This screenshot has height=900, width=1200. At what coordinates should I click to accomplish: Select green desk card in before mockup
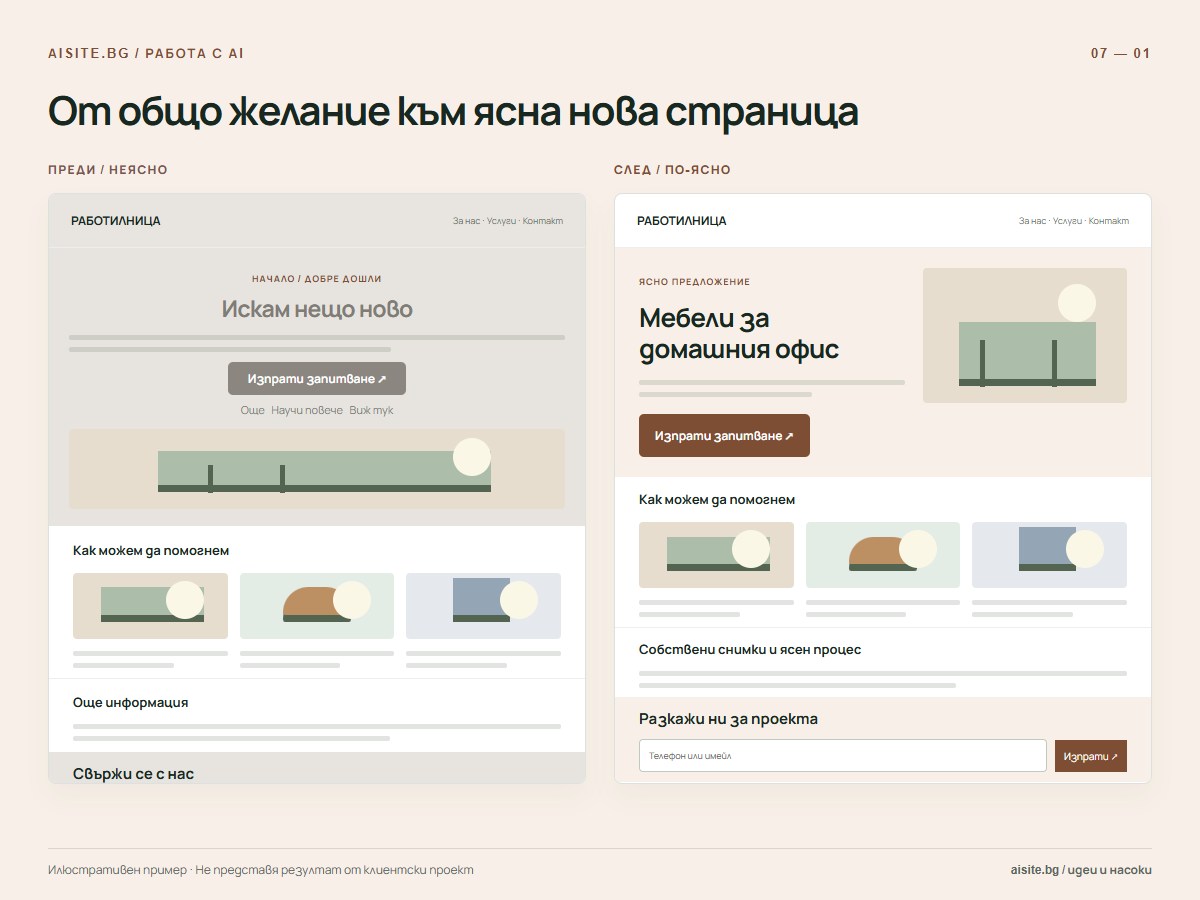150,606
